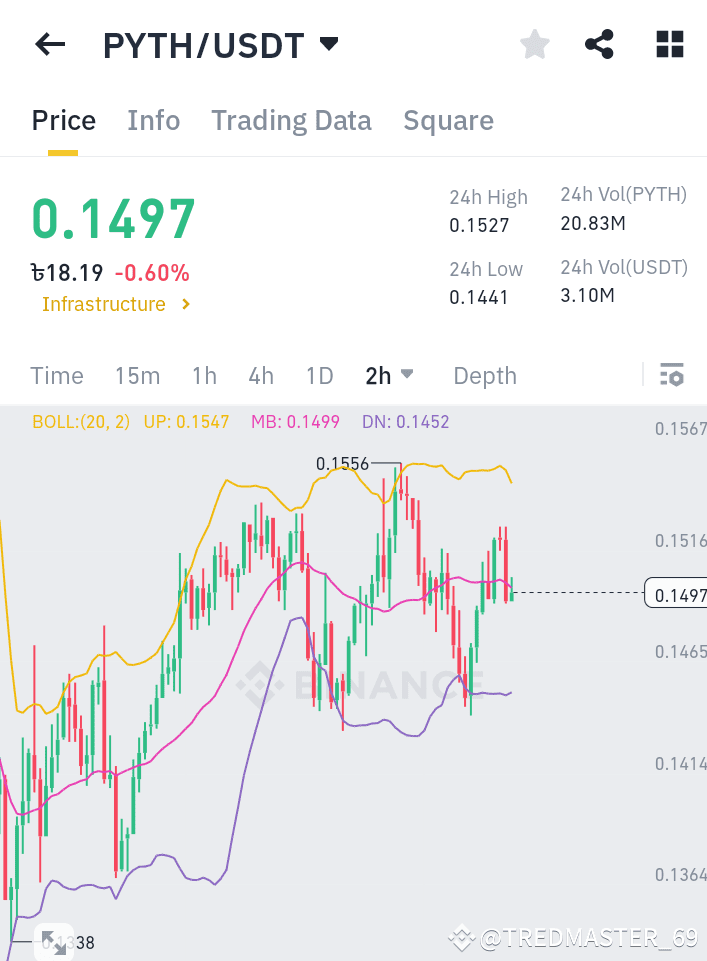Screen dimensions: 707x961
Task: Open the share icon for this pair
Action: (x=599, y=44)
